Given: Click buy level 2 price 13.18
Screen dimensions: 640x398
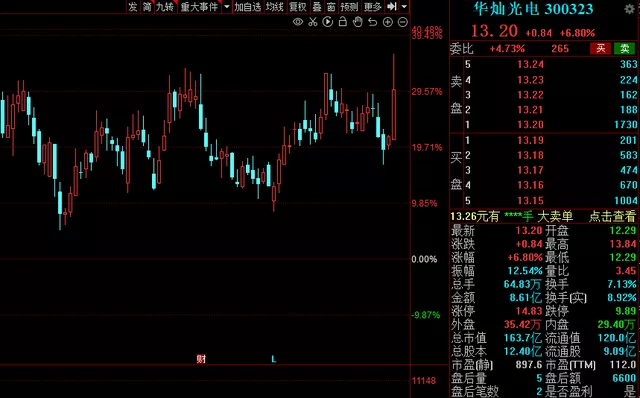Looking at the screenshot, I should tap(530, 155).
